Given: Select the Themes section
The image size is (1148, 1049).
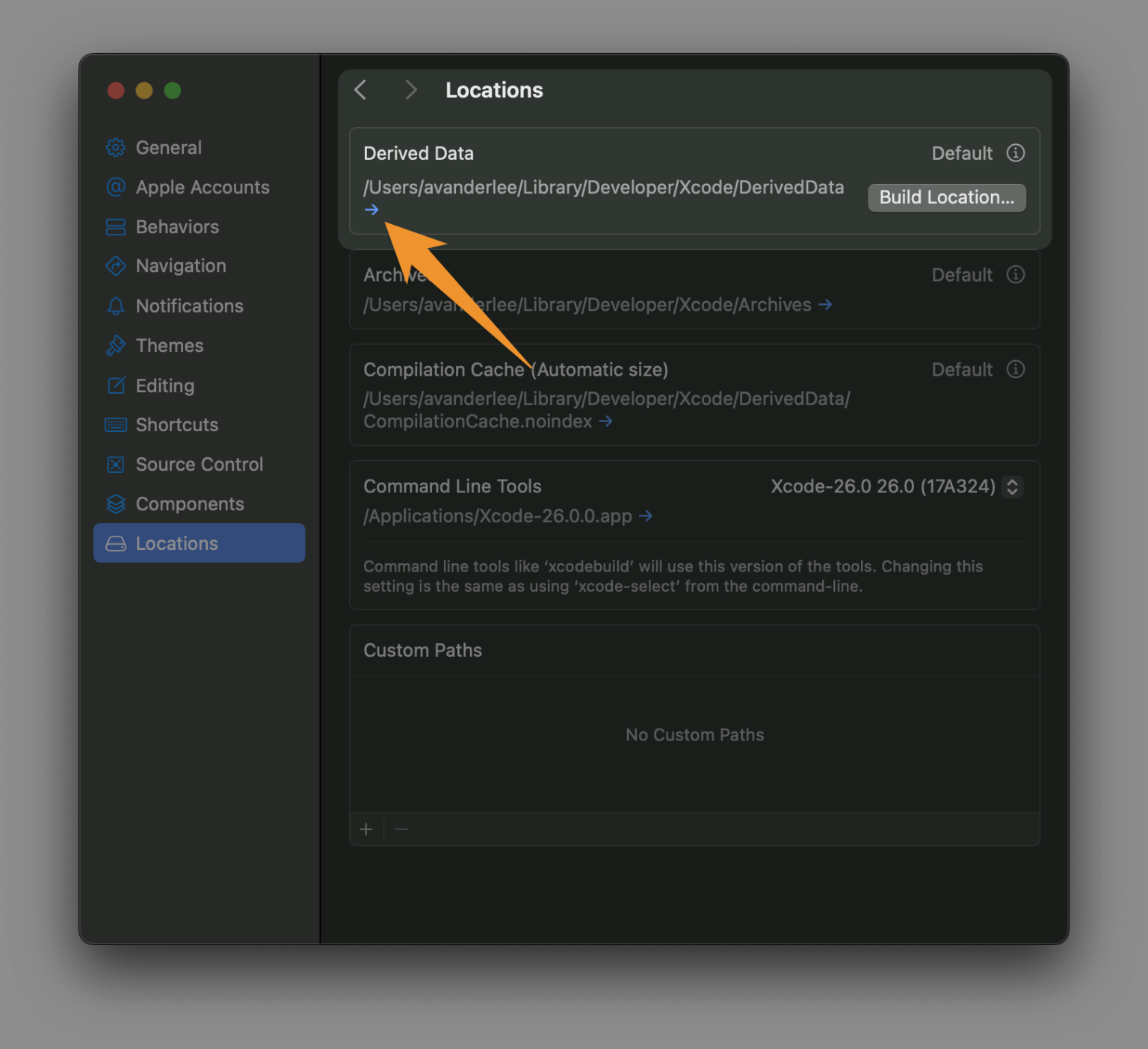Looking at the screenshot, I should pyautogui.click(x=170, y=345).
